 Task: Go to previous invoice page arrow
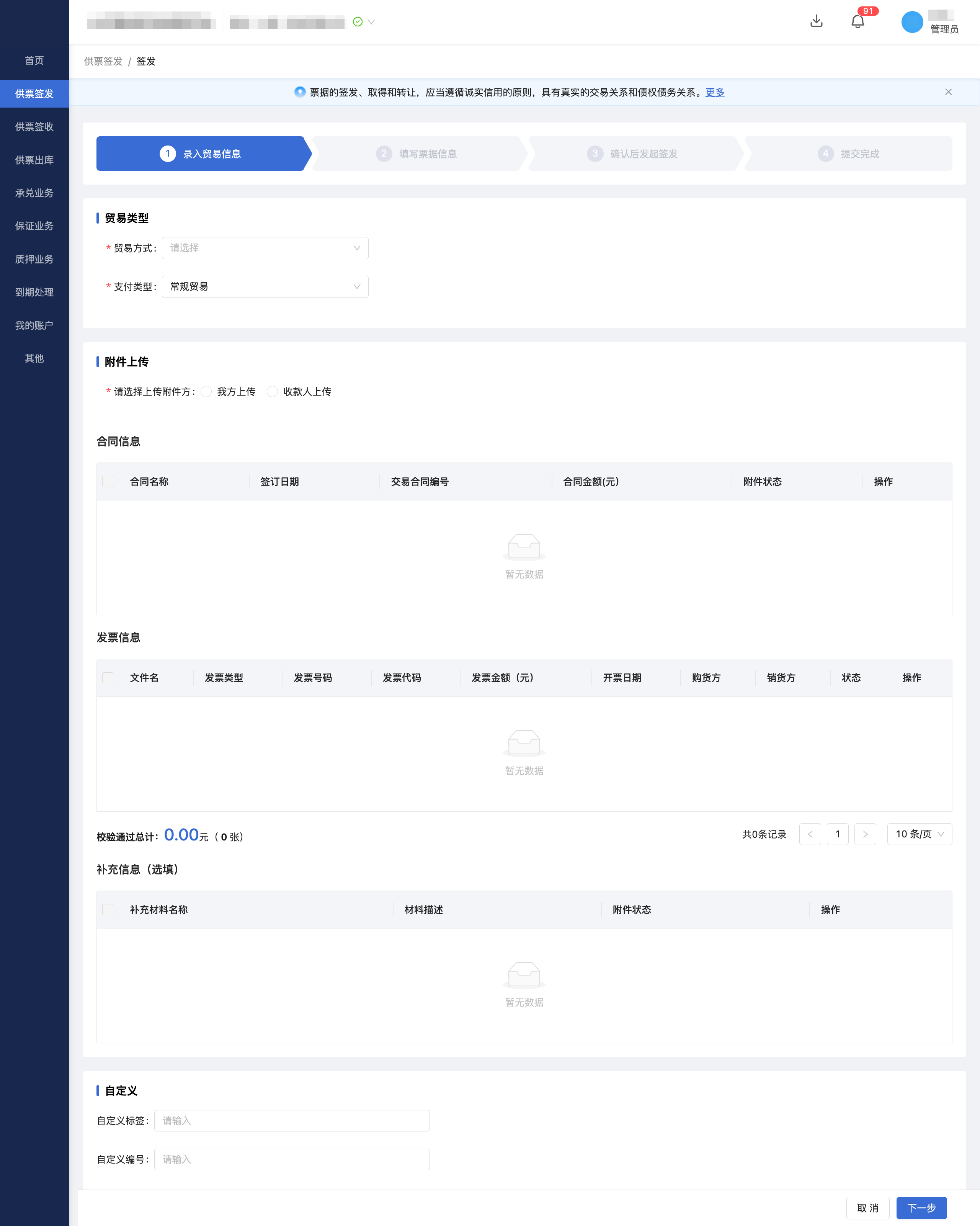click(810, 834)
